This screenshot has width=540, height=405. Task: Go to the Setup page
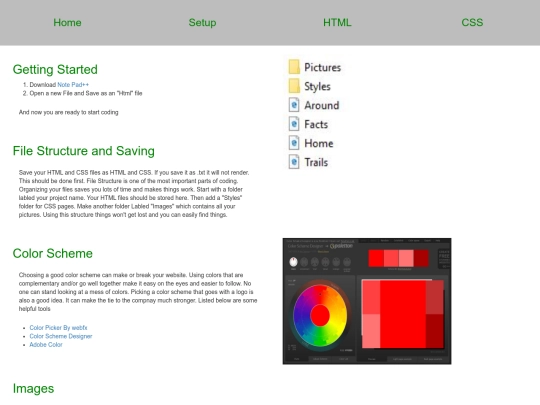[202, 23]
